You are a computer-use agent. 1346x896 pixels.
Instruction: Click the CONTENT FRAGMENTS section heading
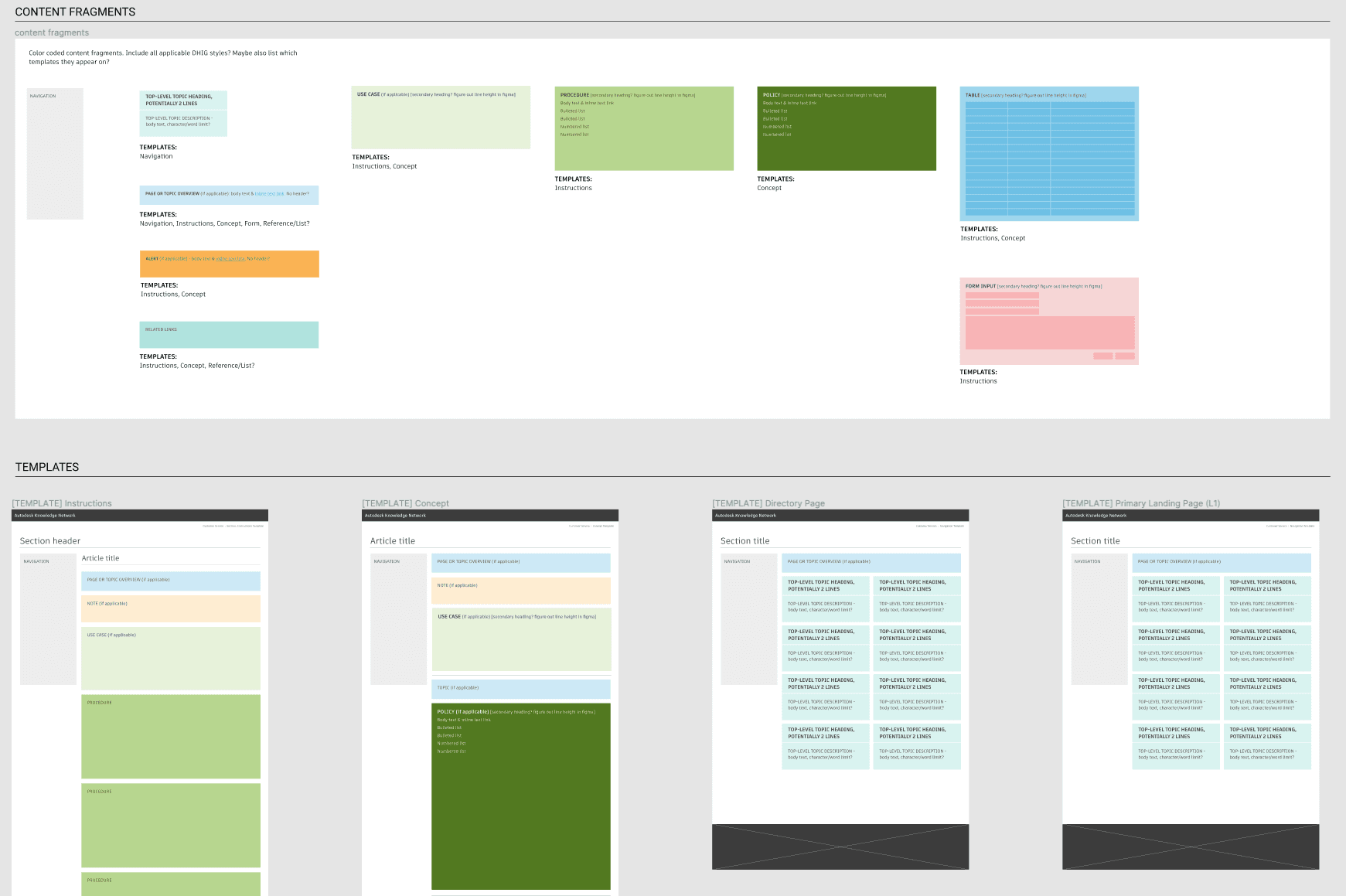[74, 12]
